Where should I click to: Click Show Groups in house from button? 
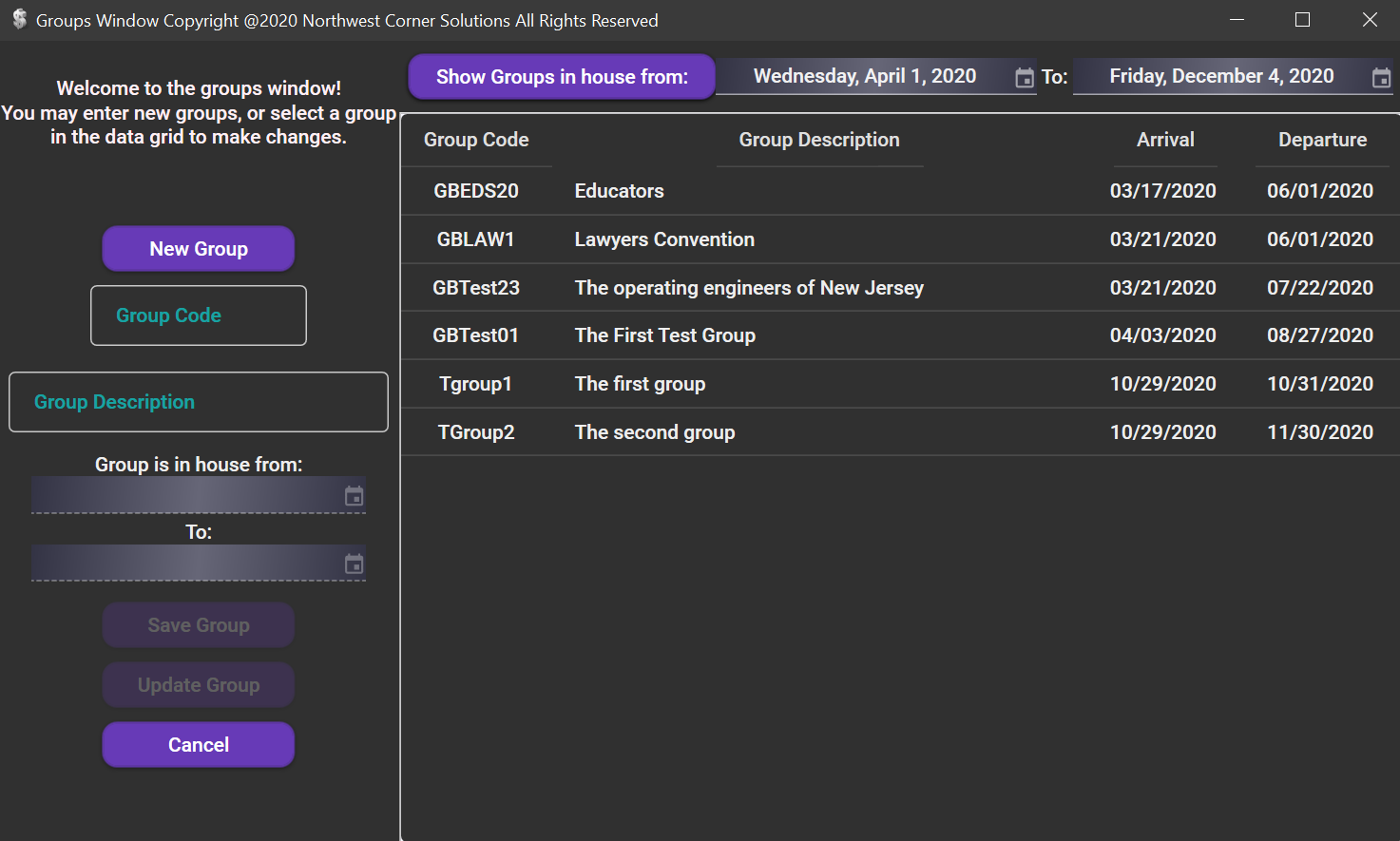point(562,77)
